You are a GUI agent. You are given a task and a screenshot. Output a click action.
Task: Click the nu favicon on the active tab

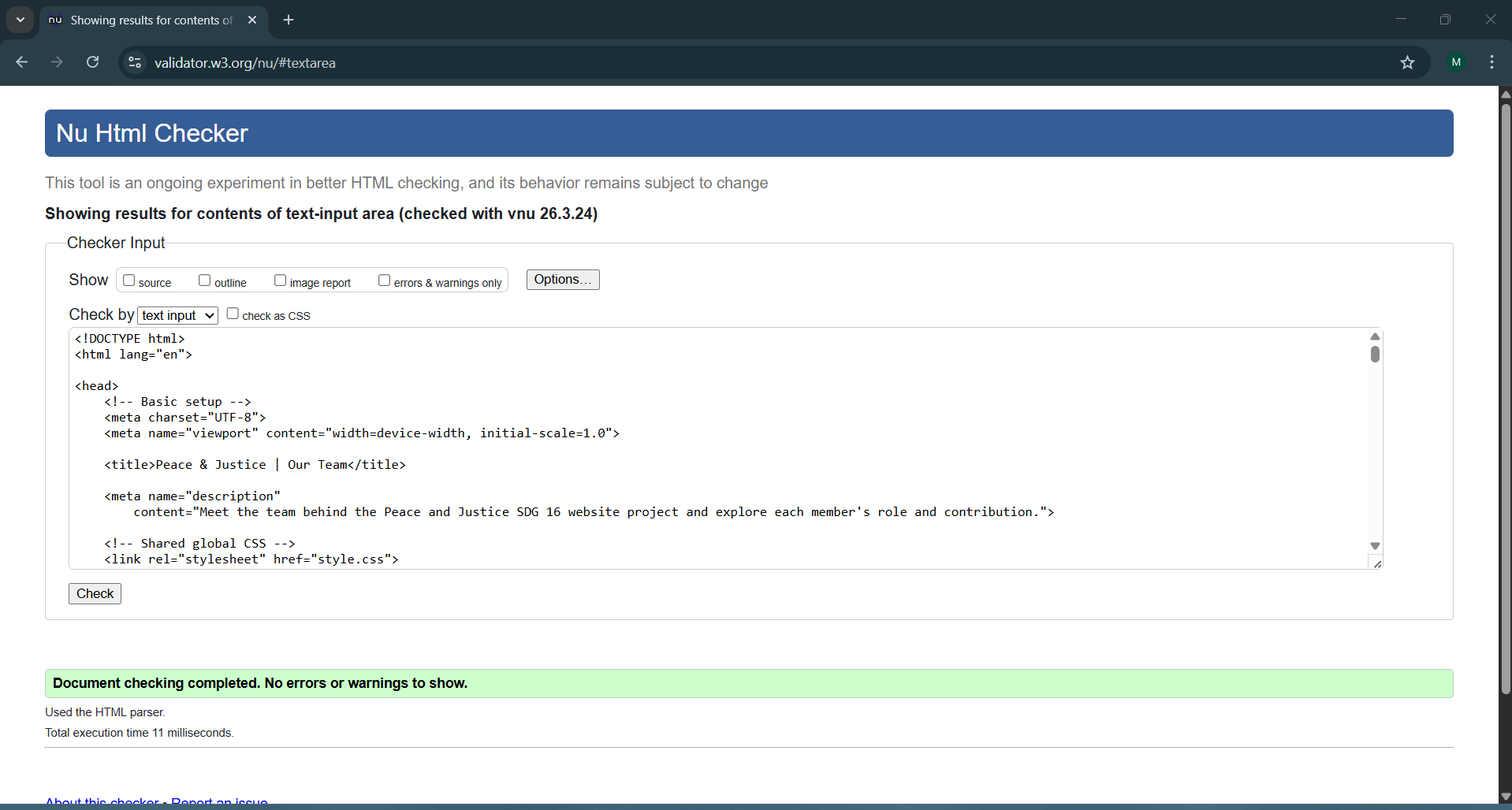pyautogui.click(x=54, y=20)
